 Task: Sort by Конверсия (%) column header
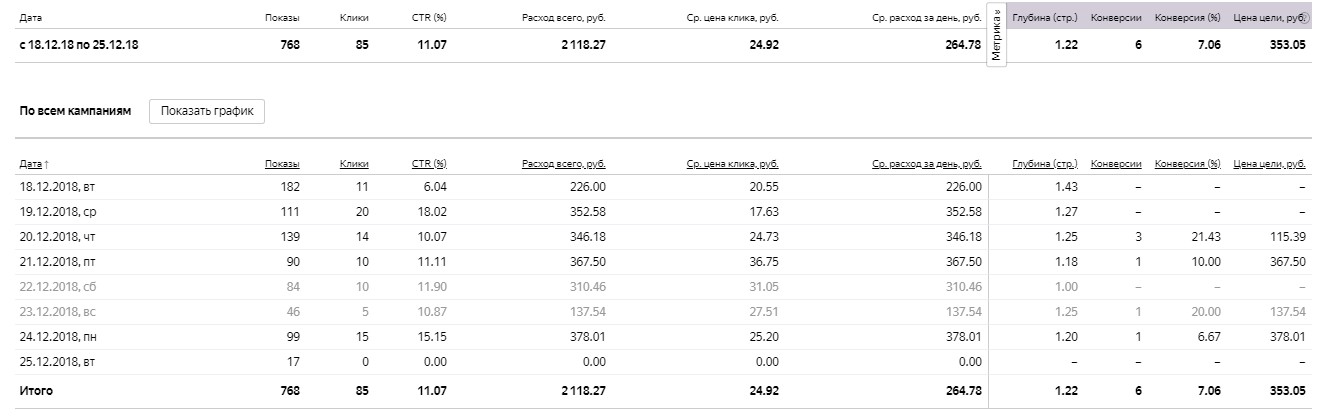1187,163
